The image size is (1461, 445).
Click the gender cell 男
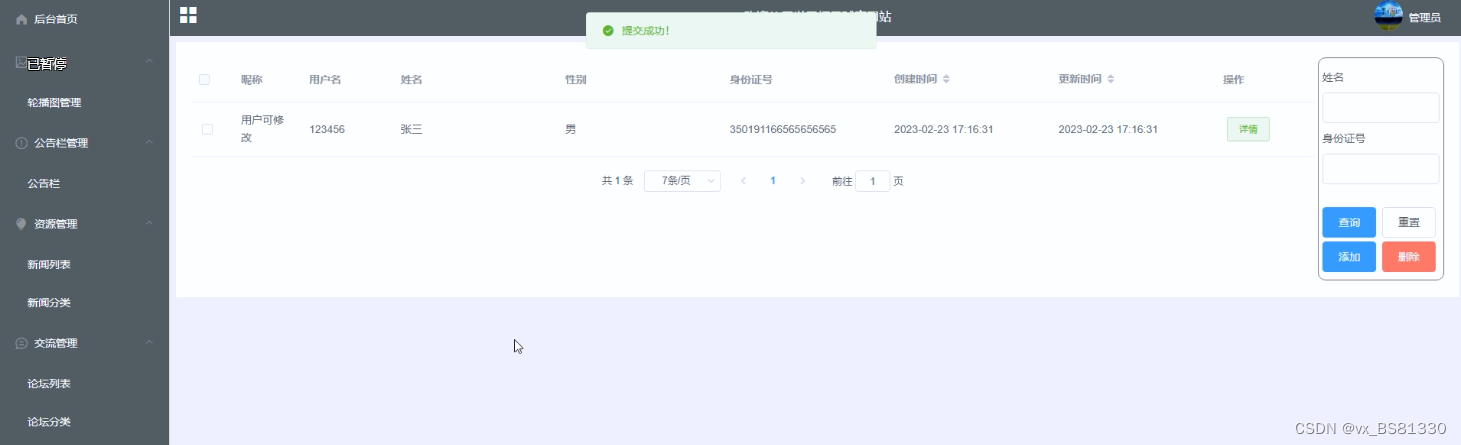(570, 130)
